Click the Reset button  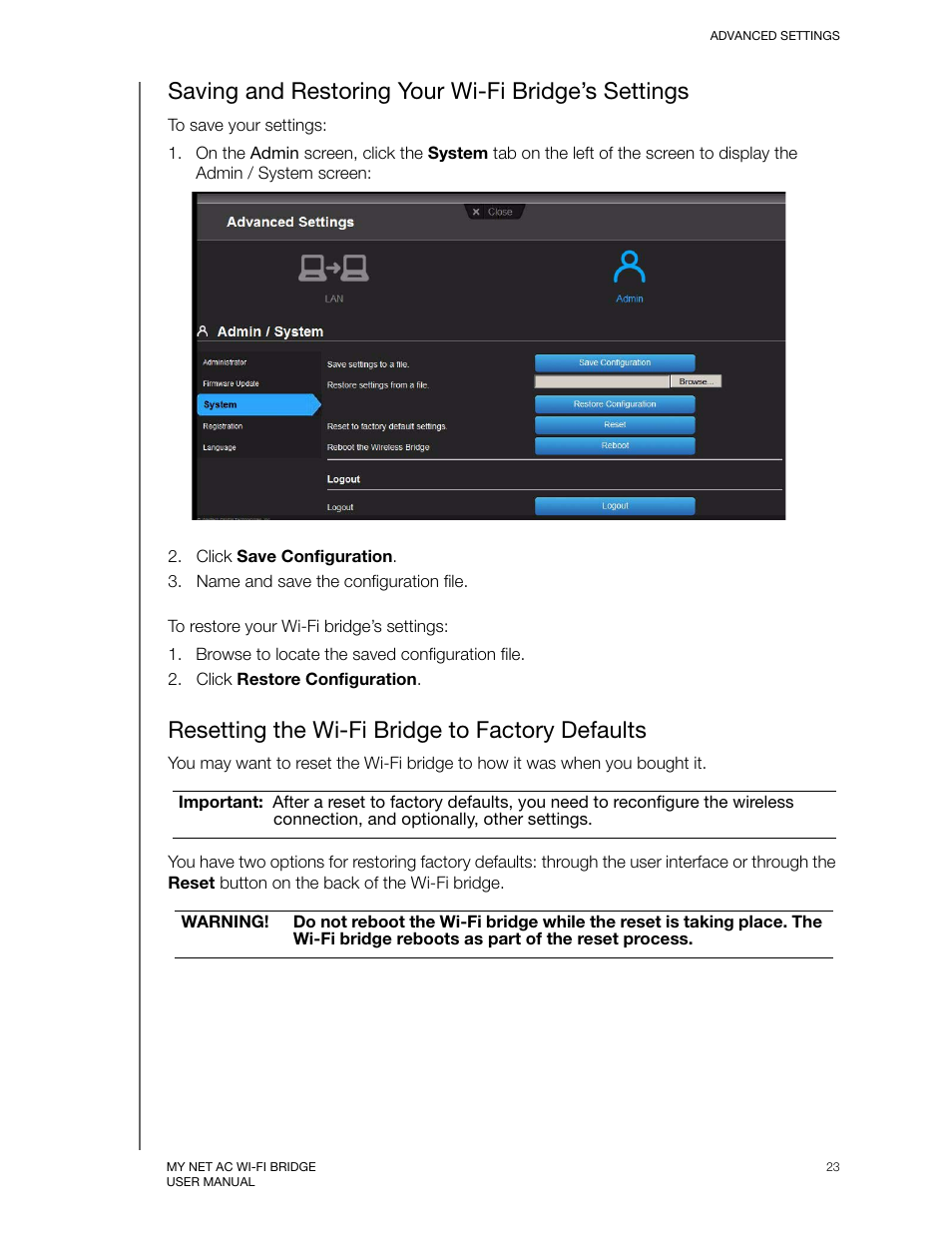point(615,425)
